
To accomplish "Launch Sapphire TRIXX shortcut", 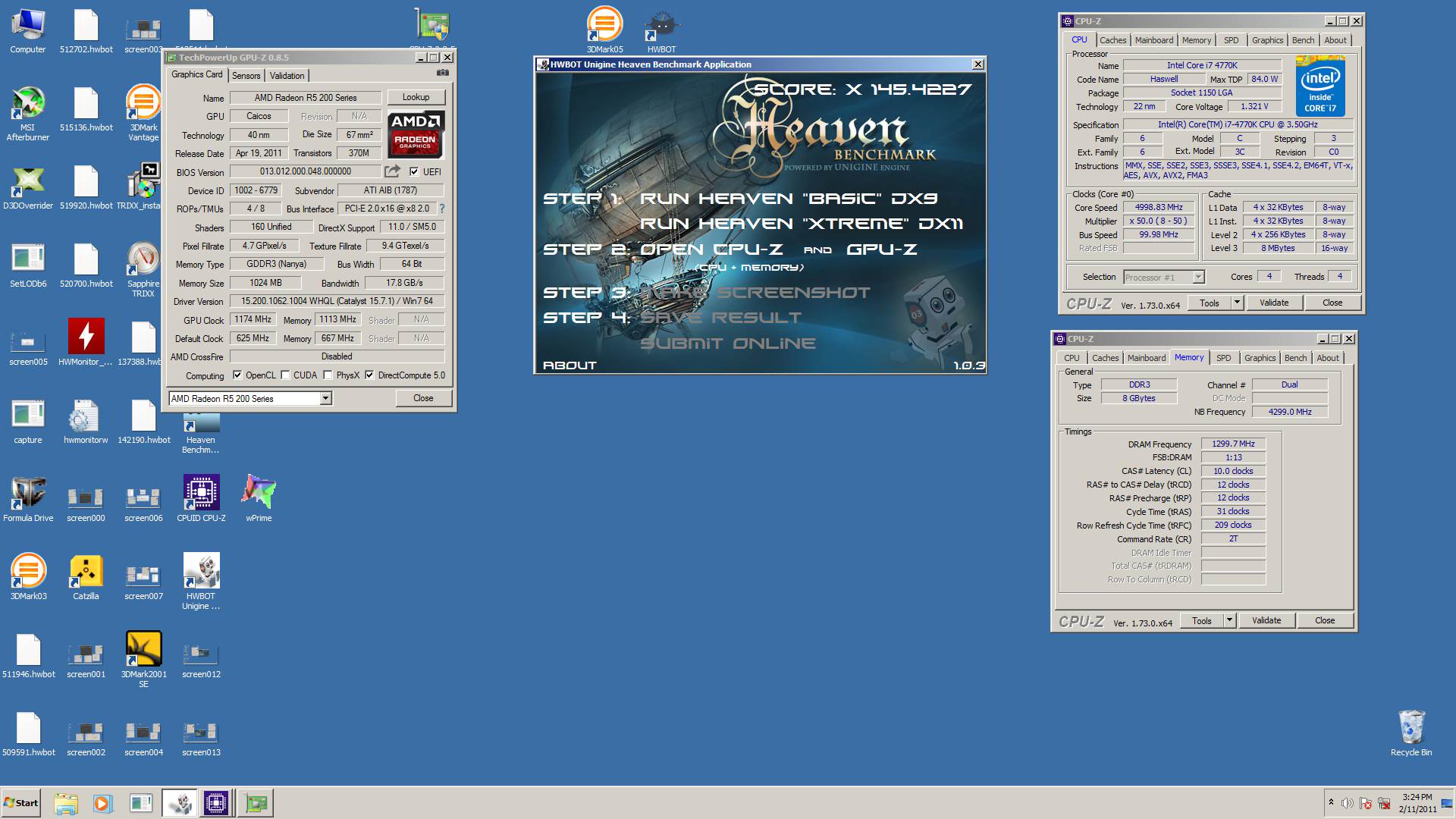I will [143, 270].
